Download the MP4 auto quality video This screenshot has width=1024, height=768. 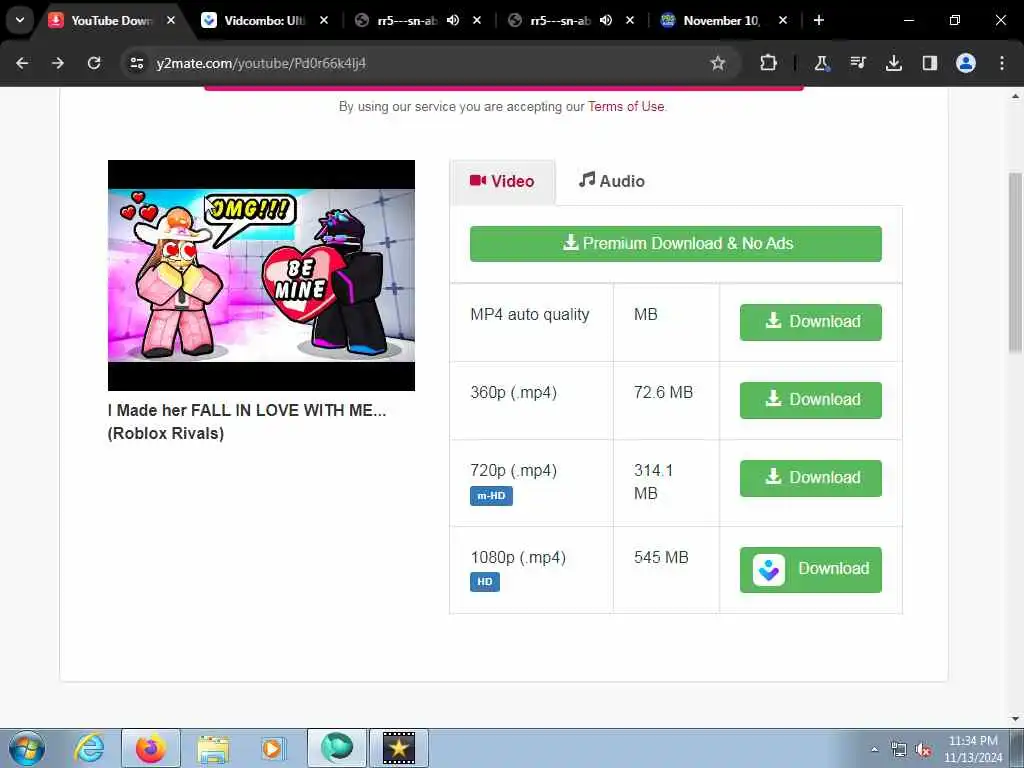(x=810, y=322)
